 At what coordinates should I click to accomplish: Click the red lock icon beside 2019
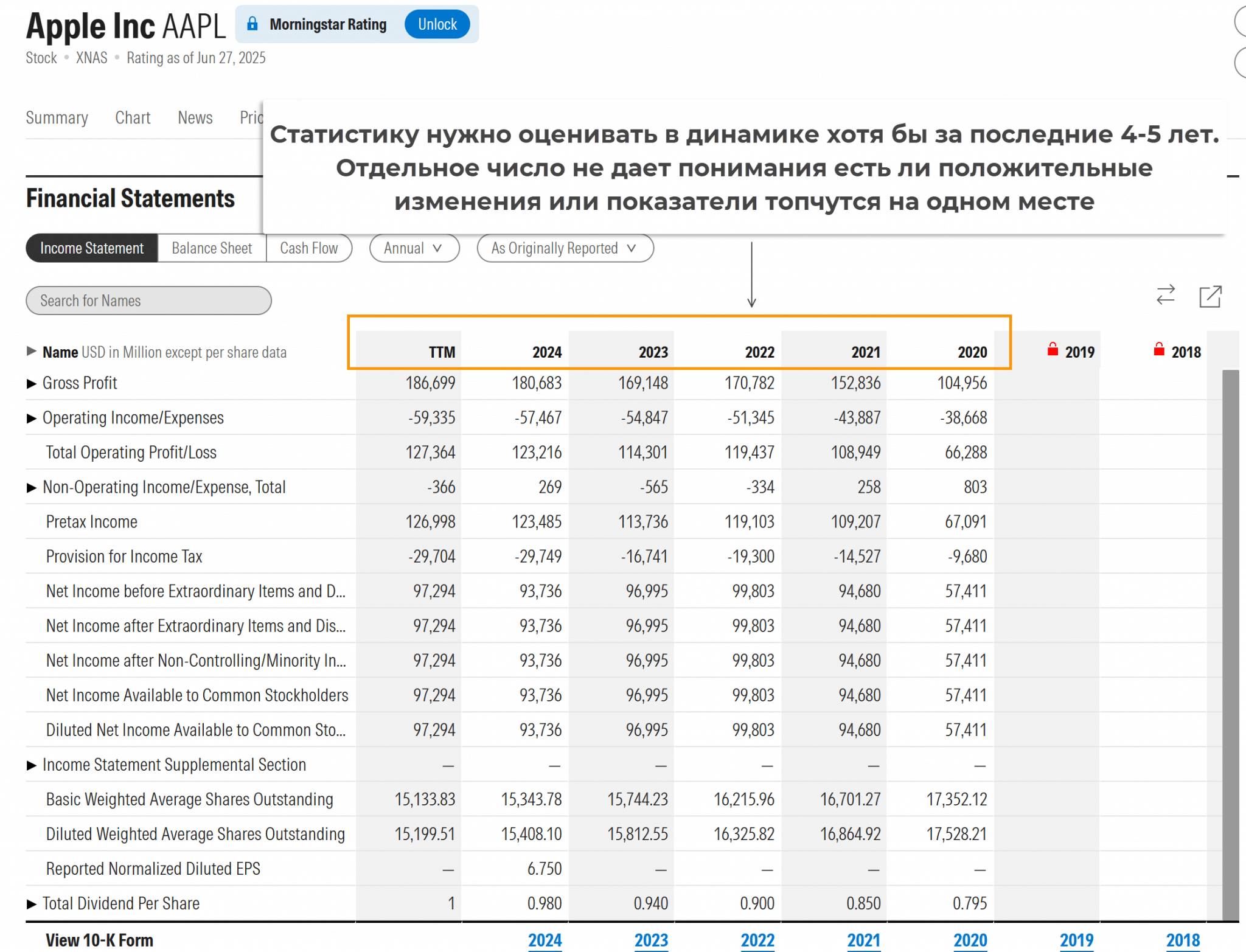(x=1053, y=349)
